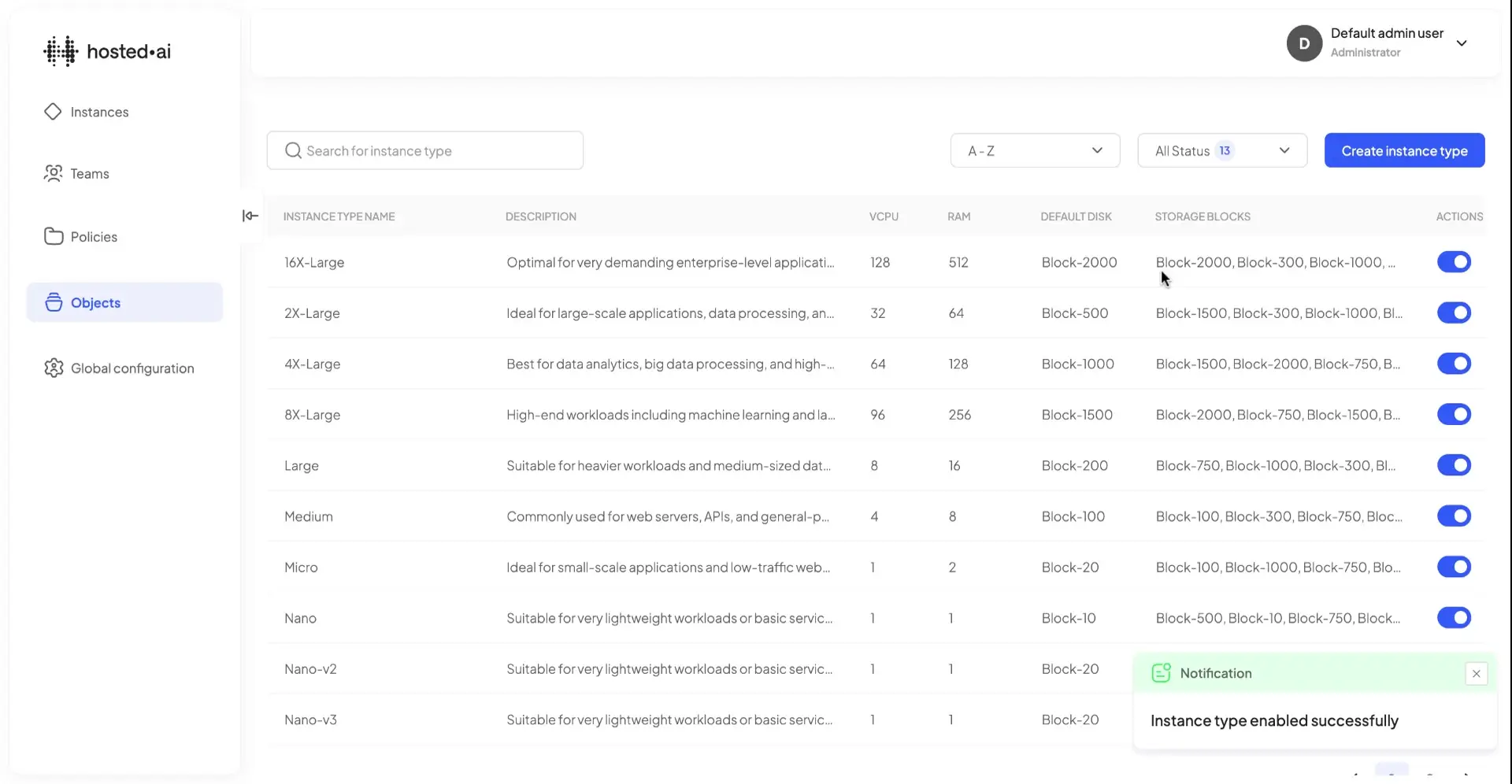The width and height of the screenshot is (1512, 784).
Task: Click the search magnifier icon
Action: 293,150
